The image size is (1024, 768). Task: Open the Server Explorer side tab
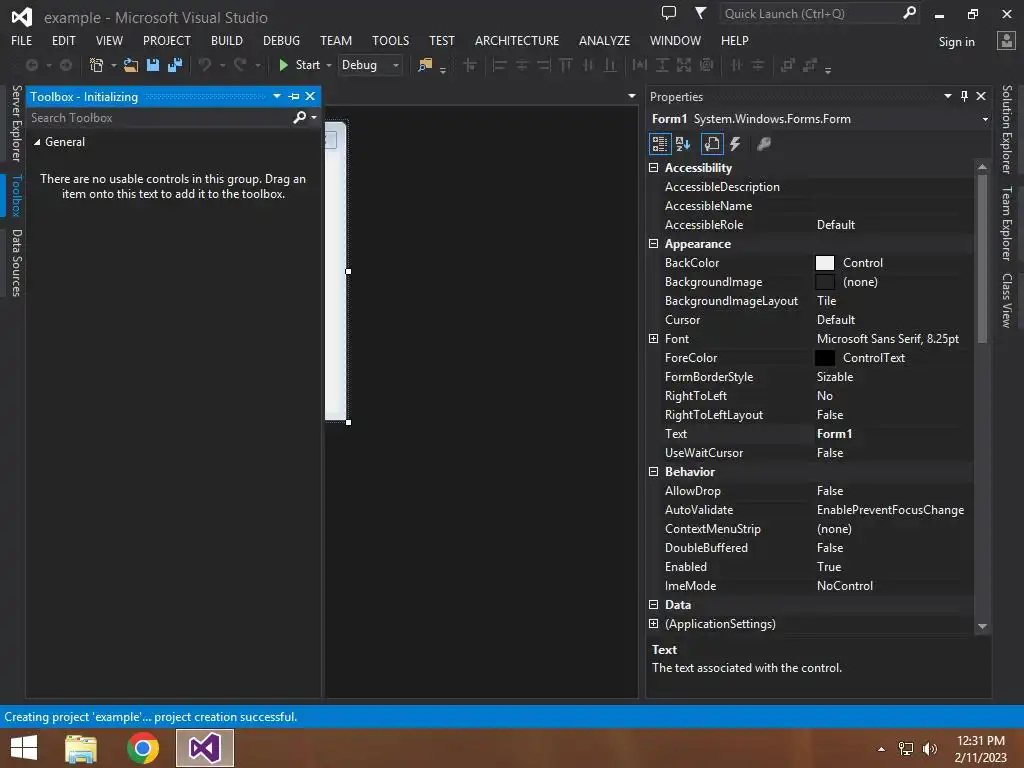tap(16, 123)
